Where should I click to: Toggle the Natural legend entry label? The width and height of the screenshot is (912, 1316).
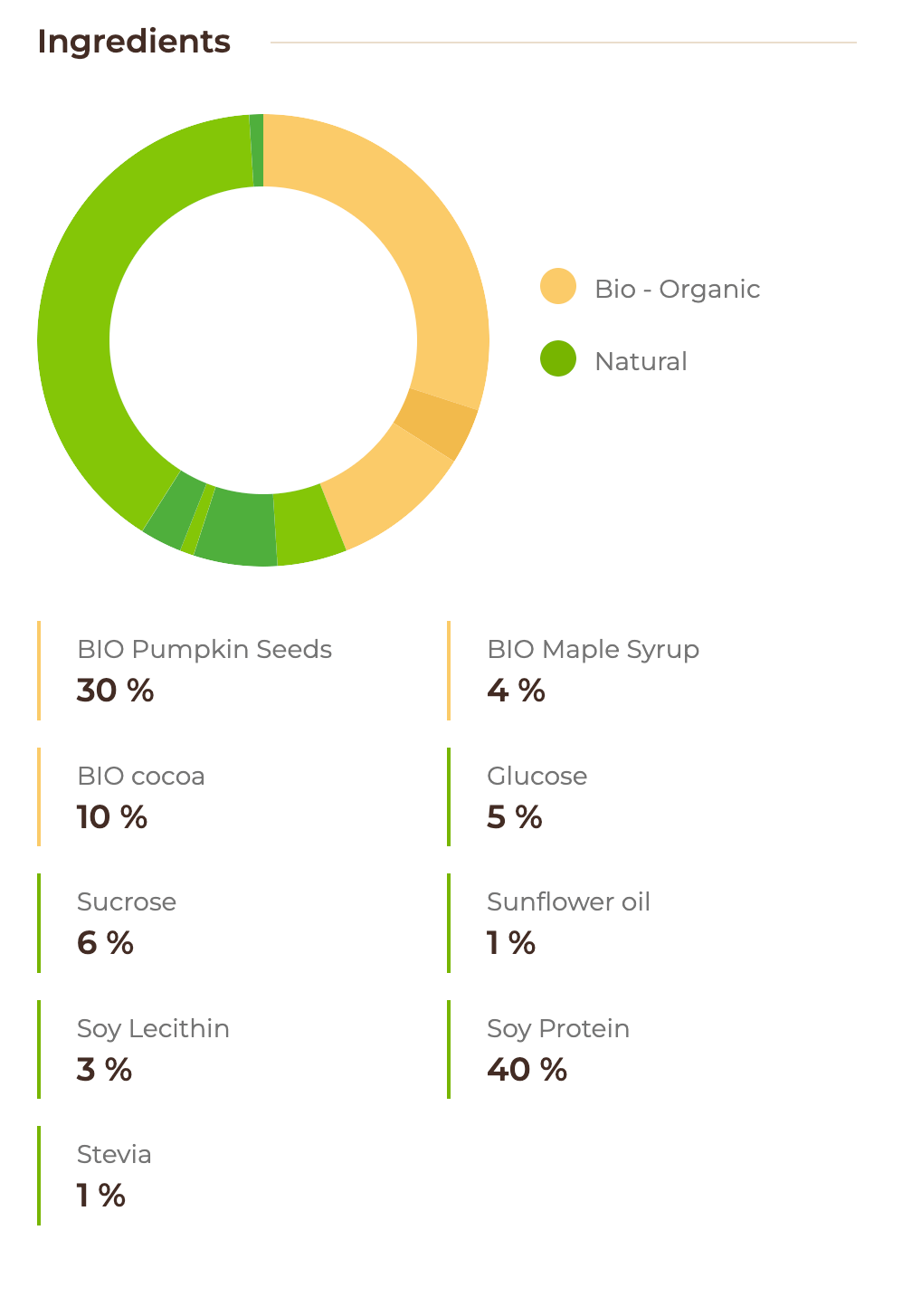[641, 361]
